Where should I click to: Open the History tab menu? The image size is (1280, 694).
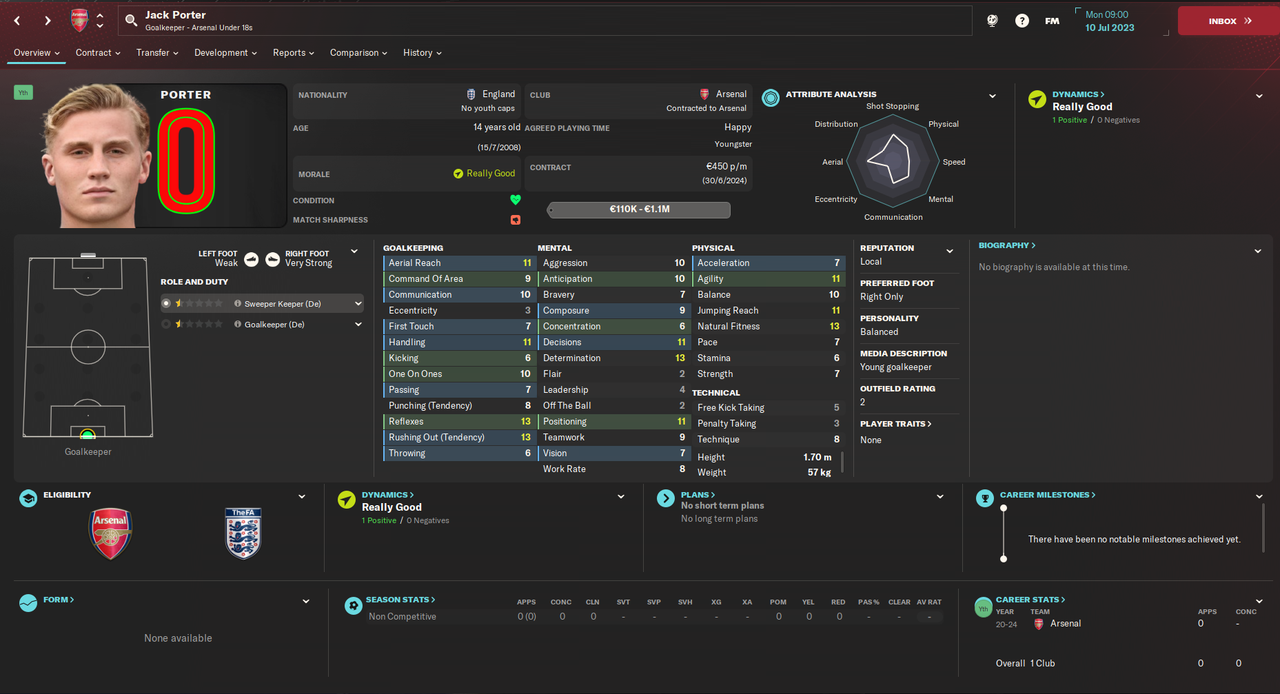pyautogui.click(x=423, y=53)
